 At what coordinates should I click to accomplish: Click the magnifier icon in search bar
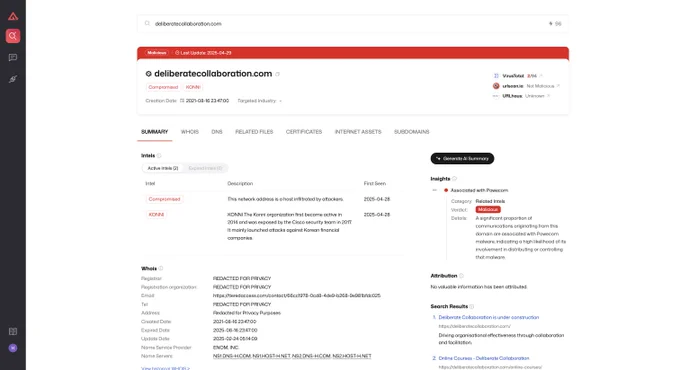(147, 23)
